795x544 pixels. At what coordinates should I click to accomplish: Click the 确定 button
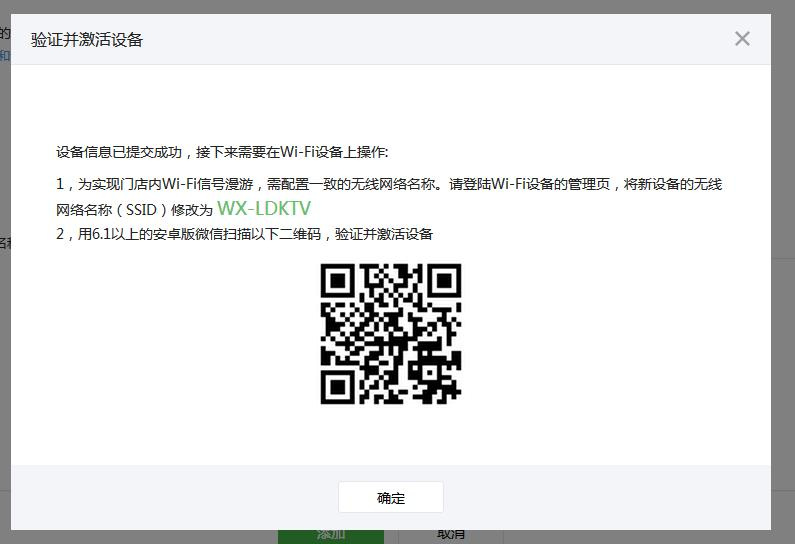(x=391, y=497)
